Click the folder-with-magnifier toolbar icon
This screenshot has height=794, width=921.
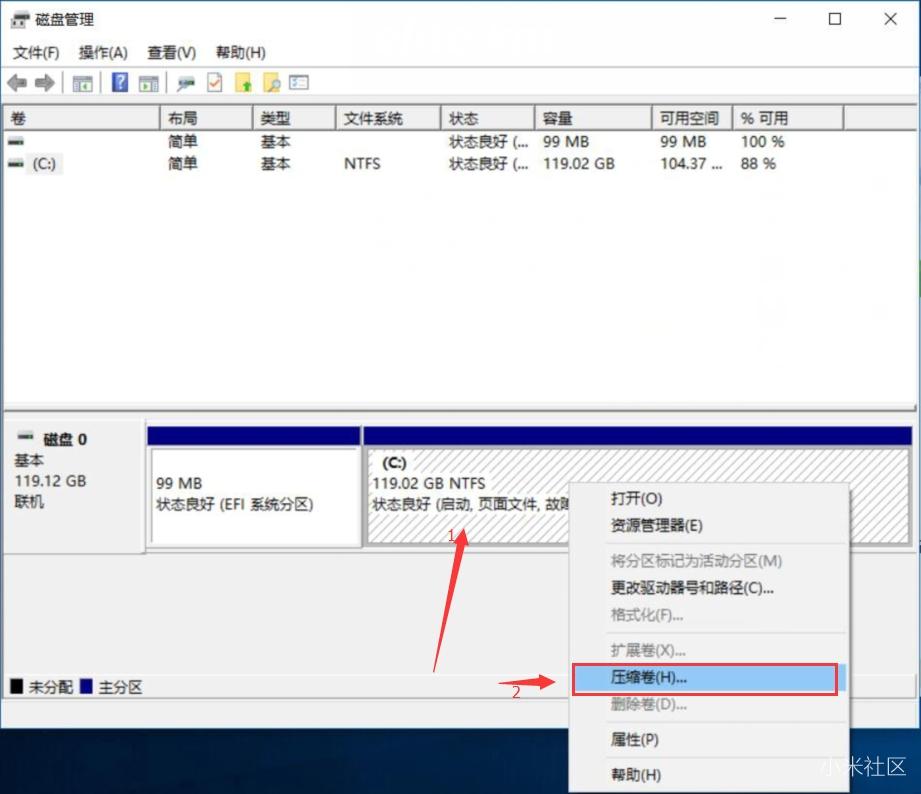click(271, 83)
